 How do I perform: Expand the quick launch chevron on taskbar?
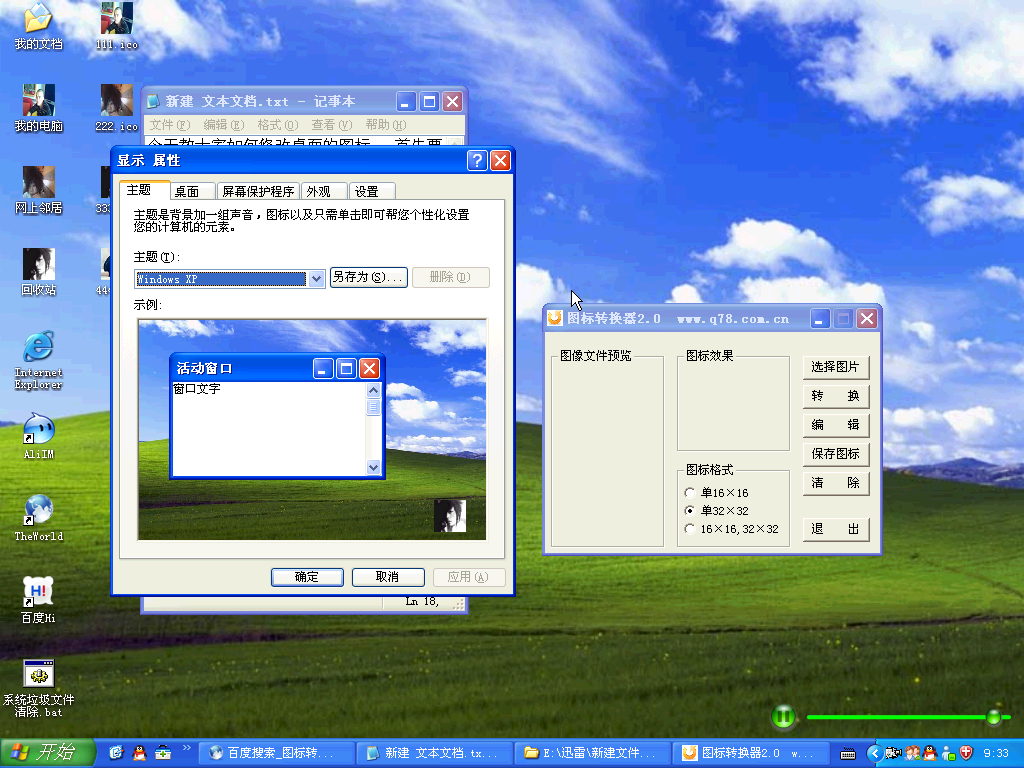pos(187,748)
